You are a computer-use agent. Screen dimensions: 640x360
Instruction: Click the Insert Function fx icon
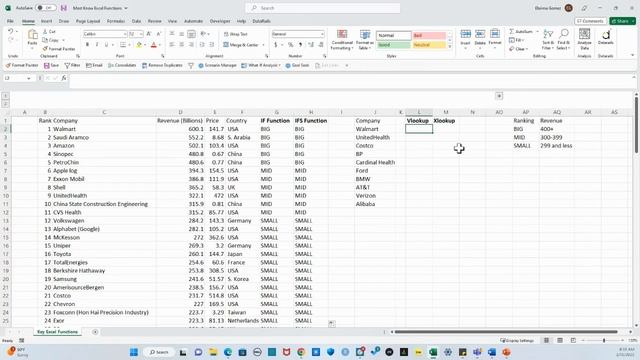pos(64,78)
